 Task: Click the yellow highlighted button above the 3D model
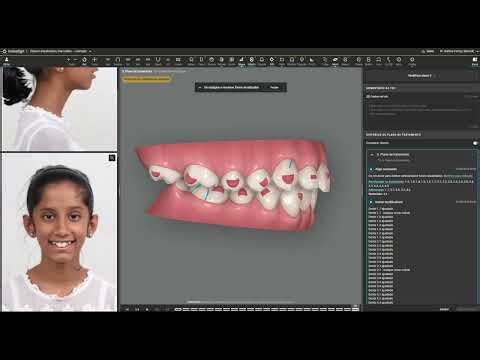point(146,79)
